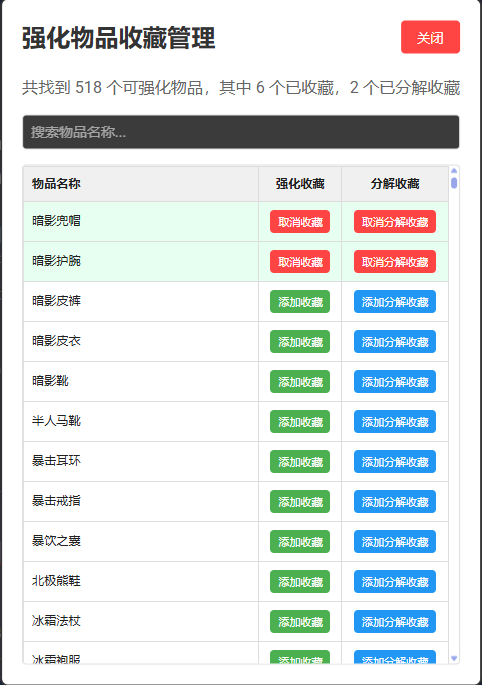482x685 pixels.
Task: Add 北极熊鞋 to decompose favorites
Action: tap(395, 581)
